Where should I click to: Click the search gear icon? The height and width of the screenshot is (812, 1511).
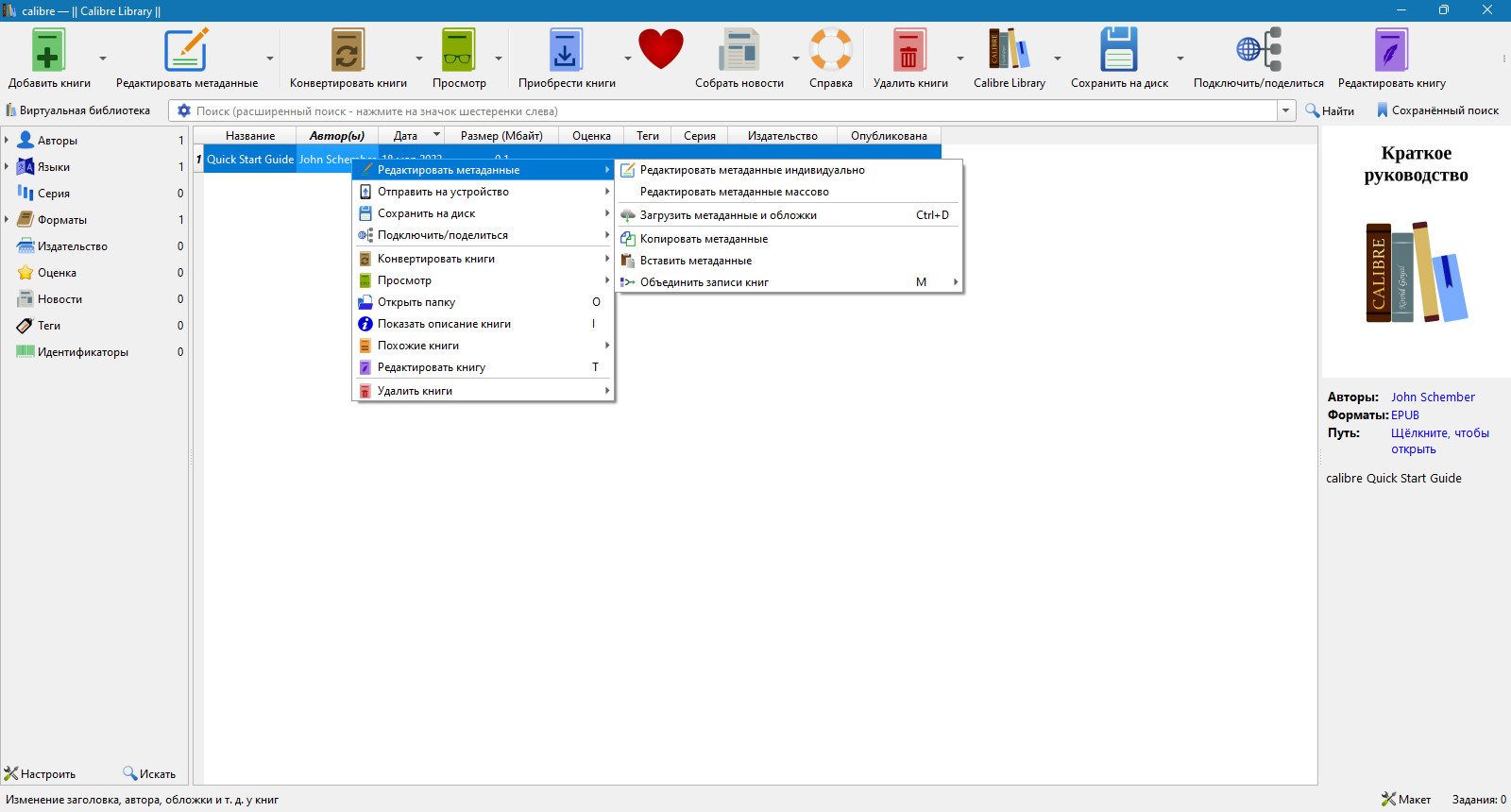184,110
